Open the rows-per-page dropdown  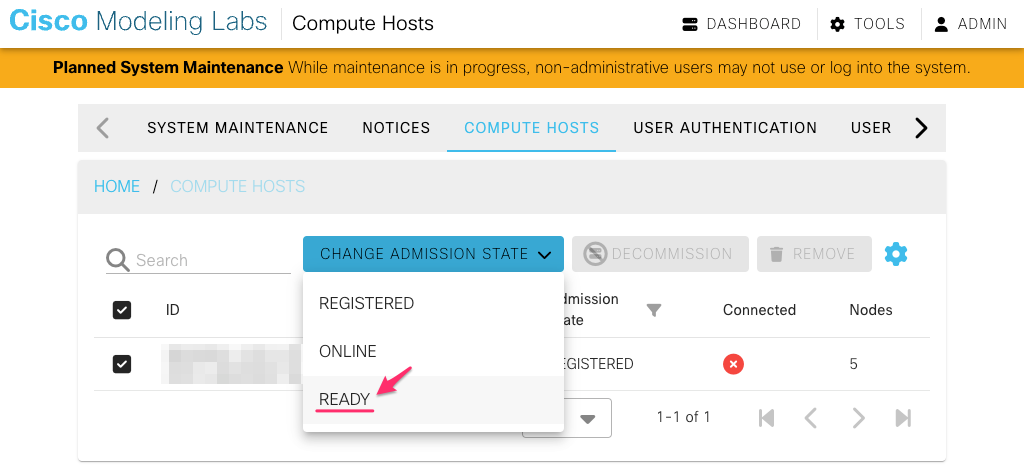click(588, 418)
